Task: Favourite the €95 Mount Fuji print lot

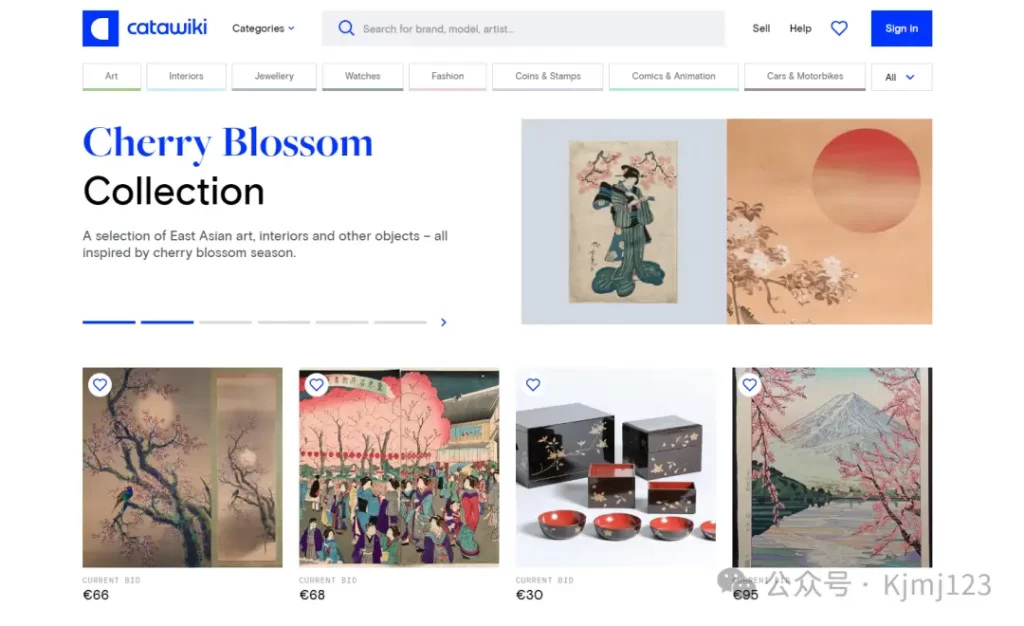Action: [x=749, y=384]
